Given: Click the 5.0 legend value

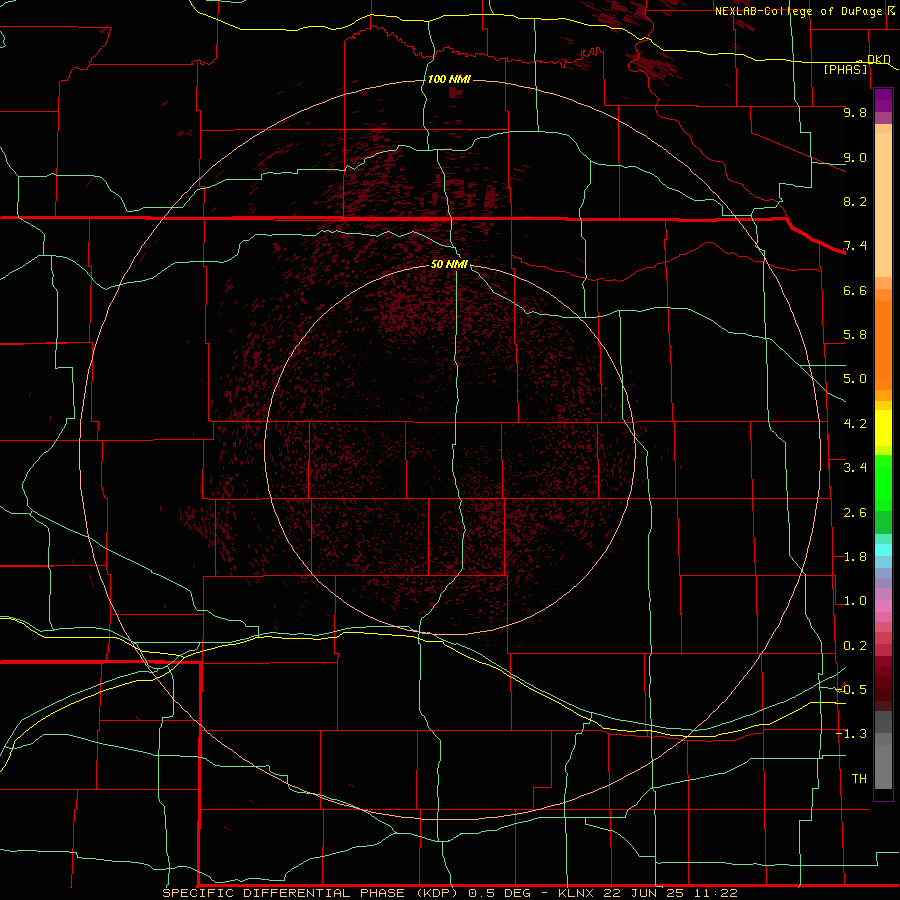Looking at the screenshot, I should (855, 379).
